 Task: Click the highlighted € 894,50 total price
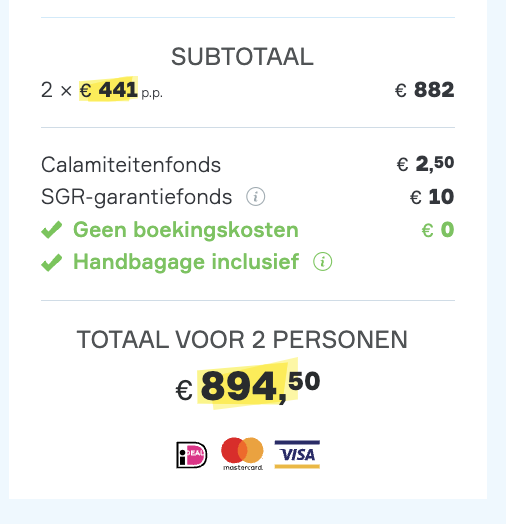[248, 386]
